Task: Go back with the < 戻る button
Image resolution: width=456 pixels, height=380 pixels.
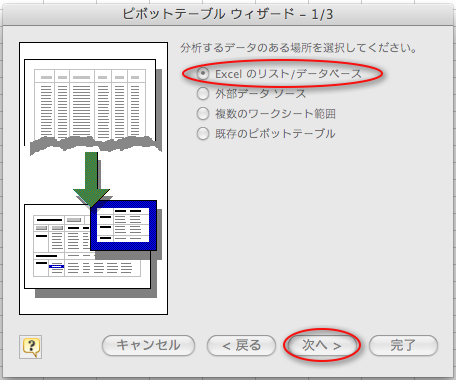Action: 241,345
